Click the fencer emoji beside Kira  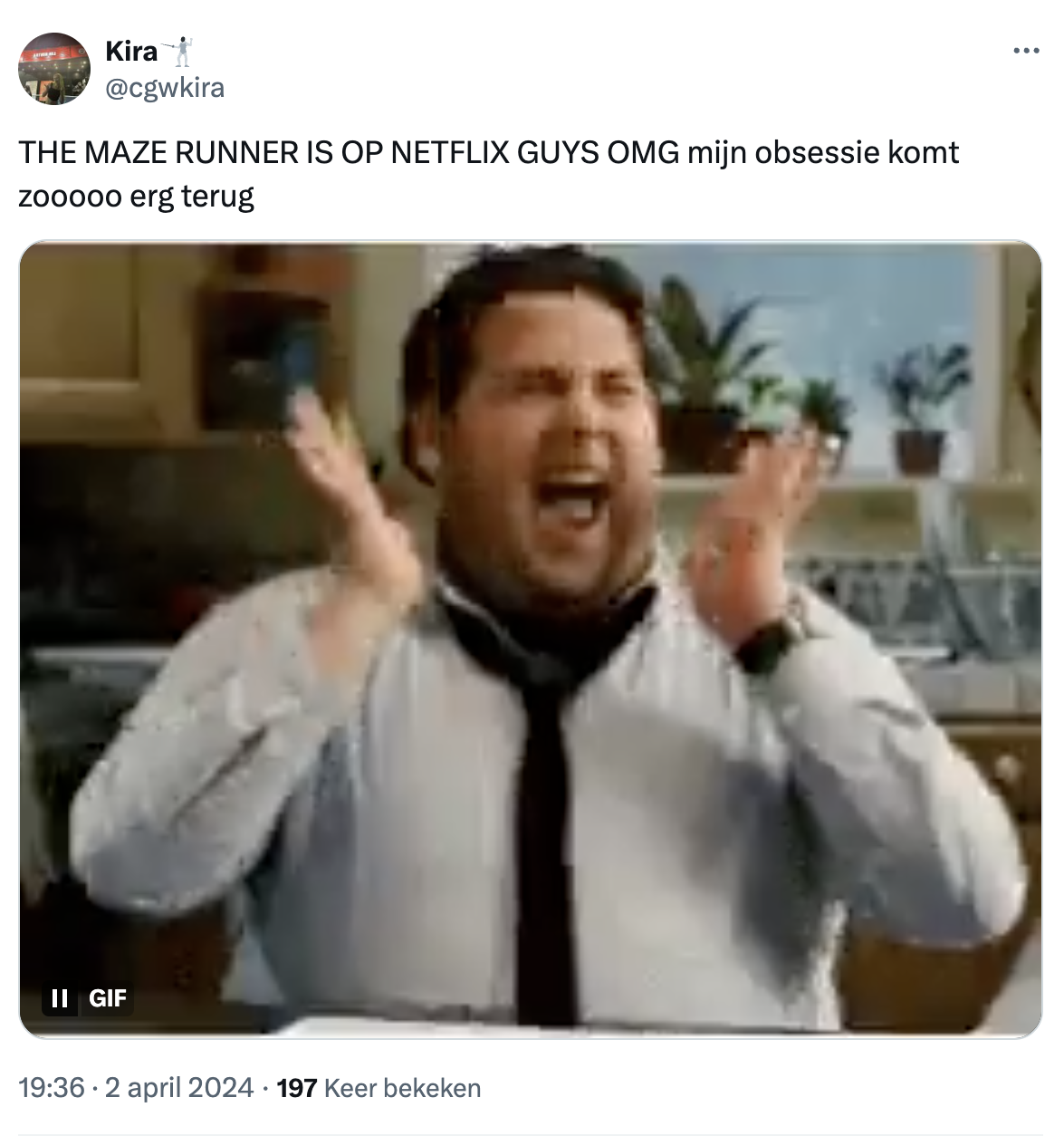(180, 52)
